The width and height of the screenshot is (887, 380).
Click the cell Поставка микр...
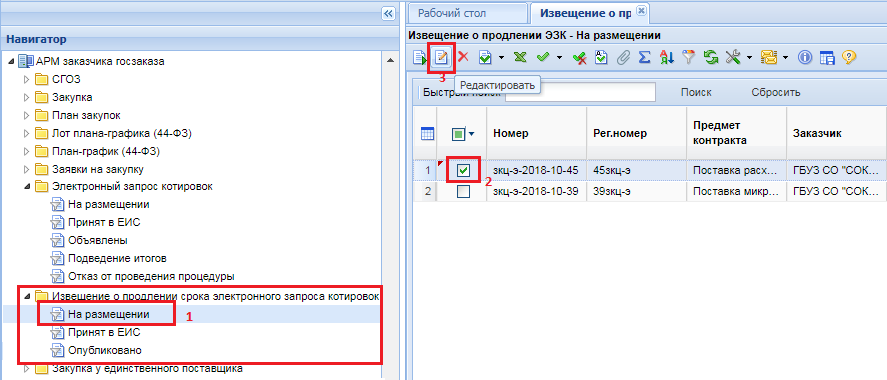click(x=736, y=192)
